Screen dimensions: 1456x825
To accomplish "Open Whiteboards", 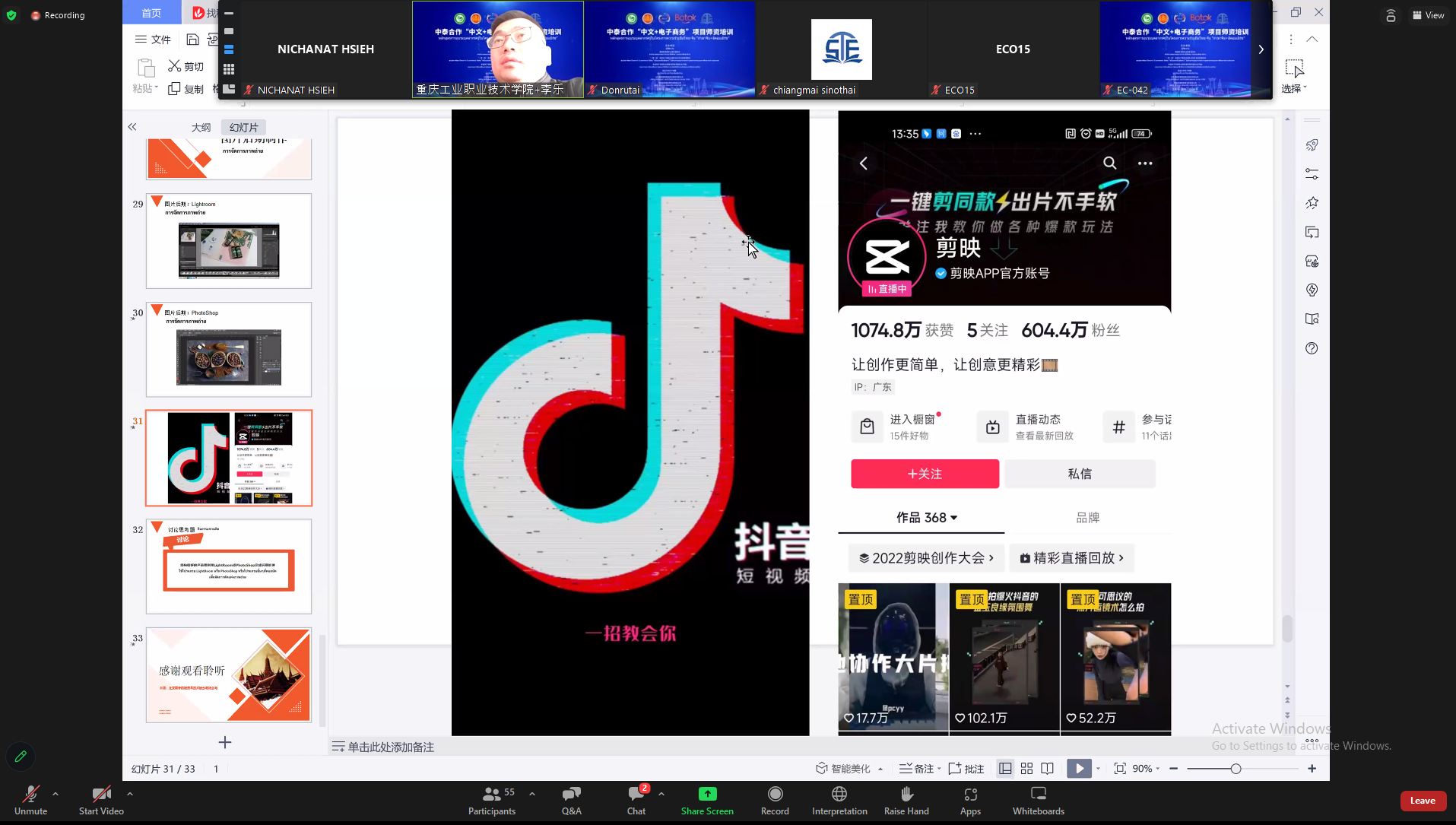I will pos(1038,801).
